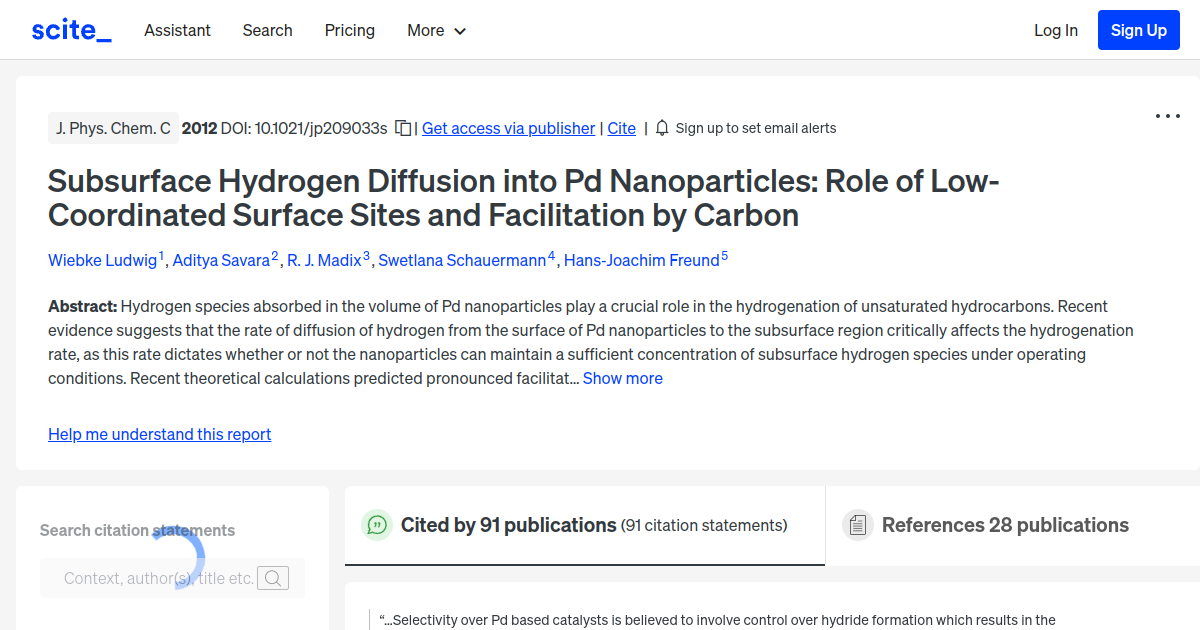Open the Pricing page from the navbar

pyautogui.click(x=349, y=31)
